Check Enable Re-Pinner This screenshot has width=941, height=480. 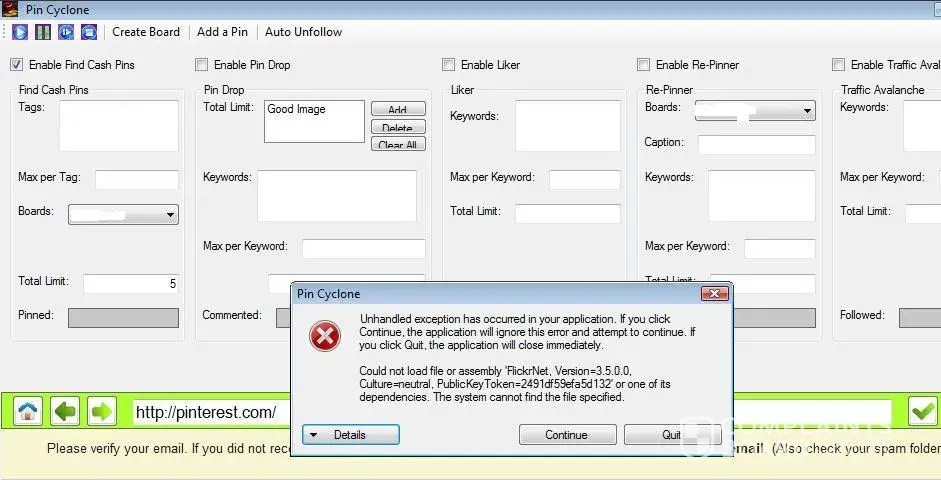pos(643,64)
